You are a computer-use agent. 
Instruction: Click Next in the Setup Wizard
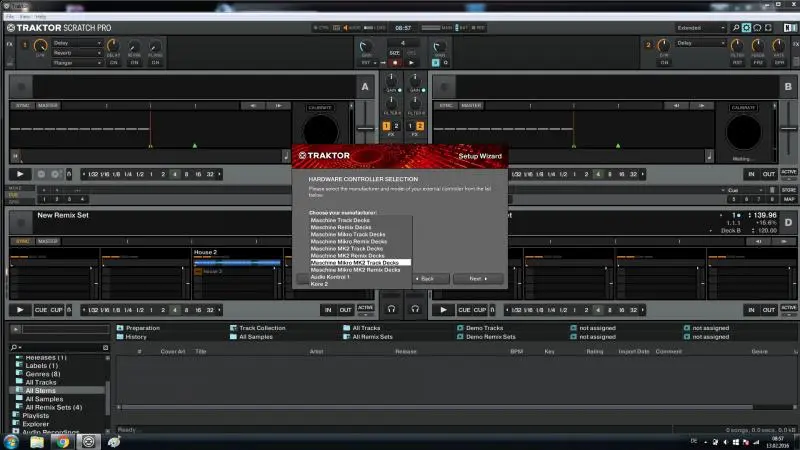click(477, 279)
